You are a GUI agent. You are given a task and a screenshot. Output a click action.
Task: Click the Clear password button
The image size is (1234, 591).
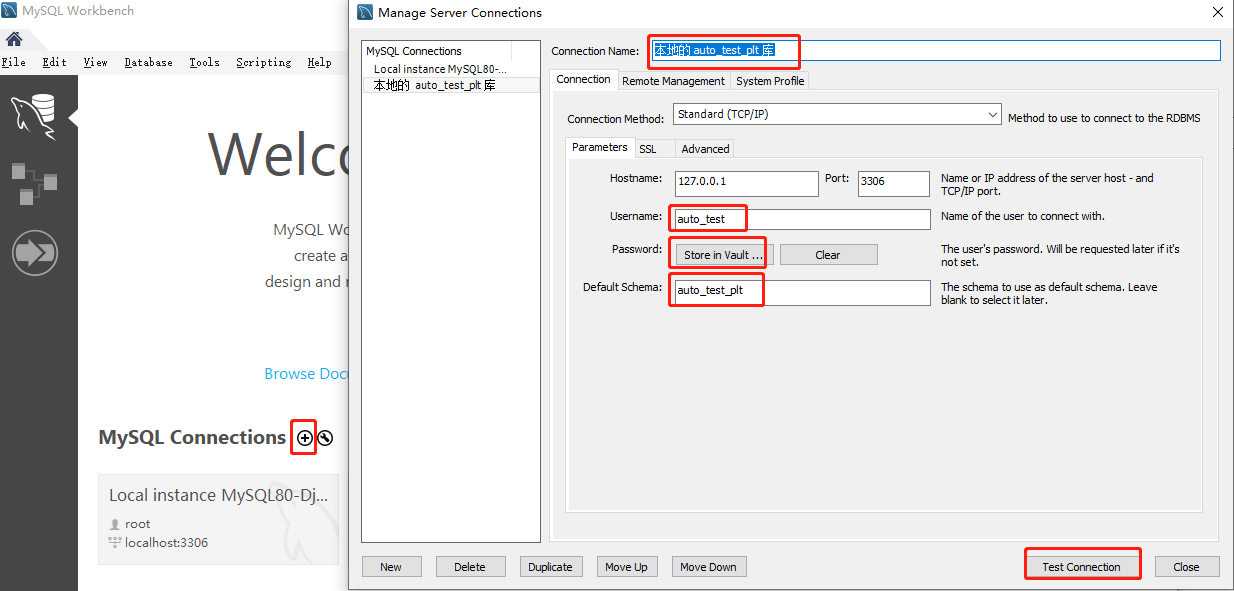[828, 255]
